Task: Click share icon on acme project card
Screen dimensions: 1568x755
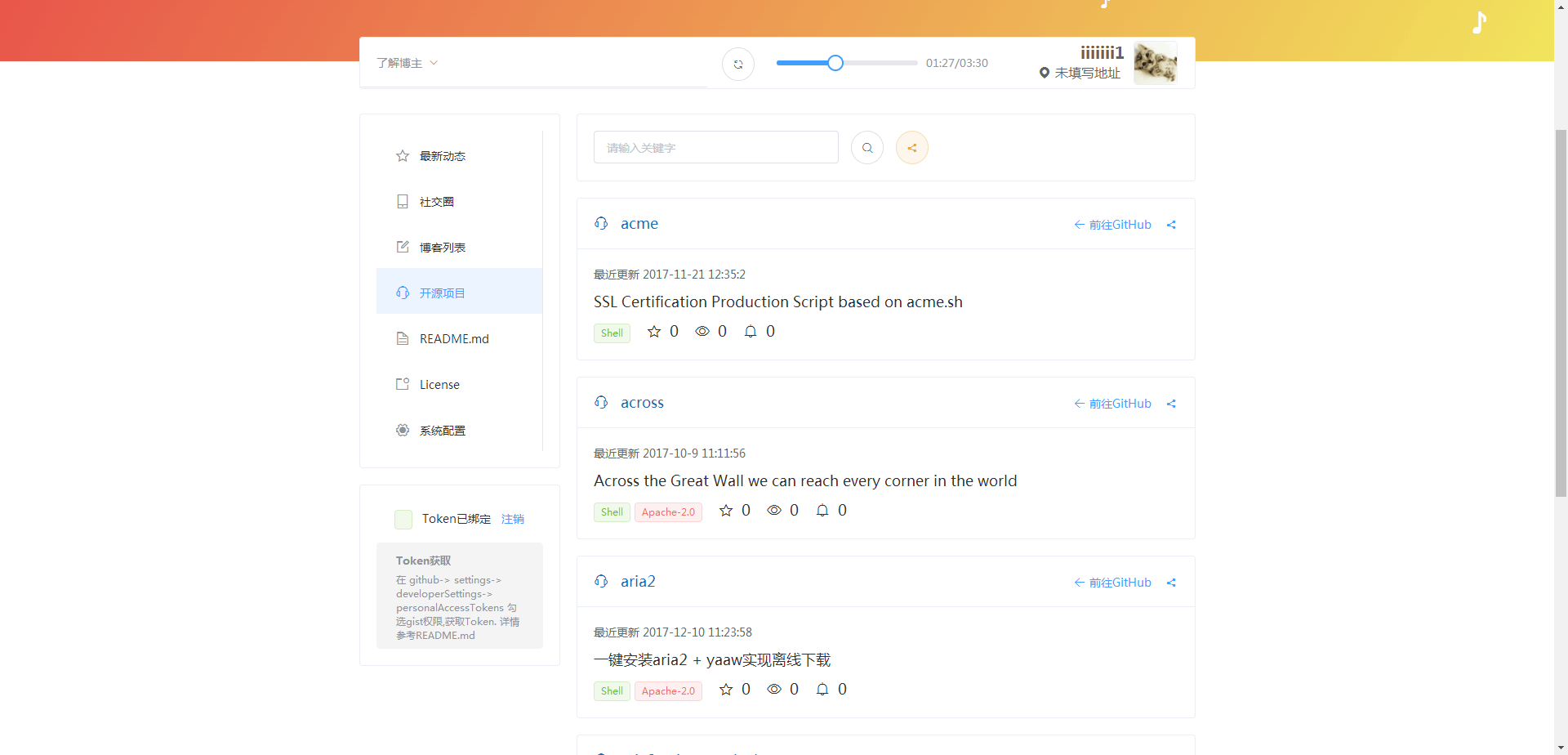Action: (x=1171, y=225)
